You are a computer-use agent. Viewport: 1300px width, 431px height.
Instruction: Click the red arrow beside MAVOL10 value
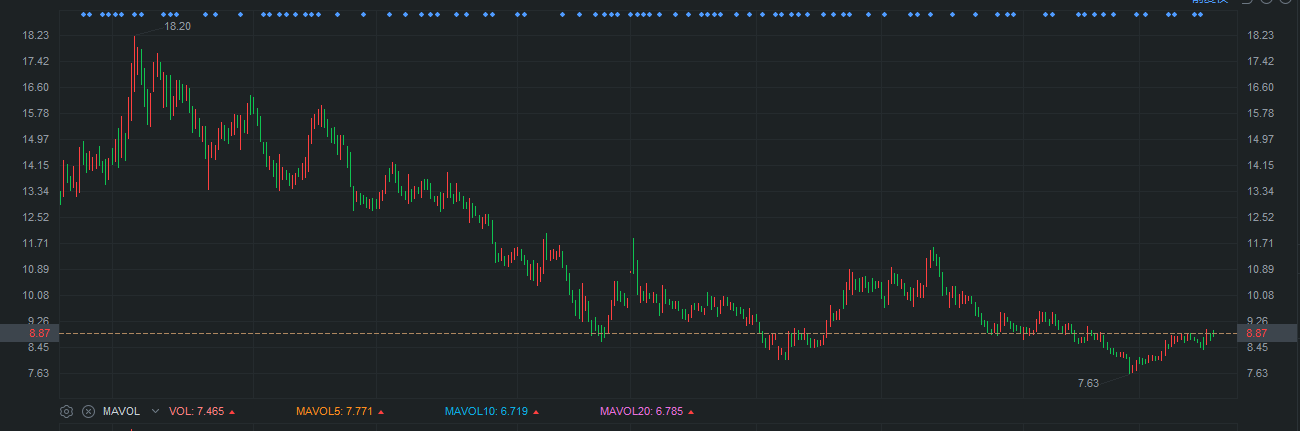tap(536, 412)
